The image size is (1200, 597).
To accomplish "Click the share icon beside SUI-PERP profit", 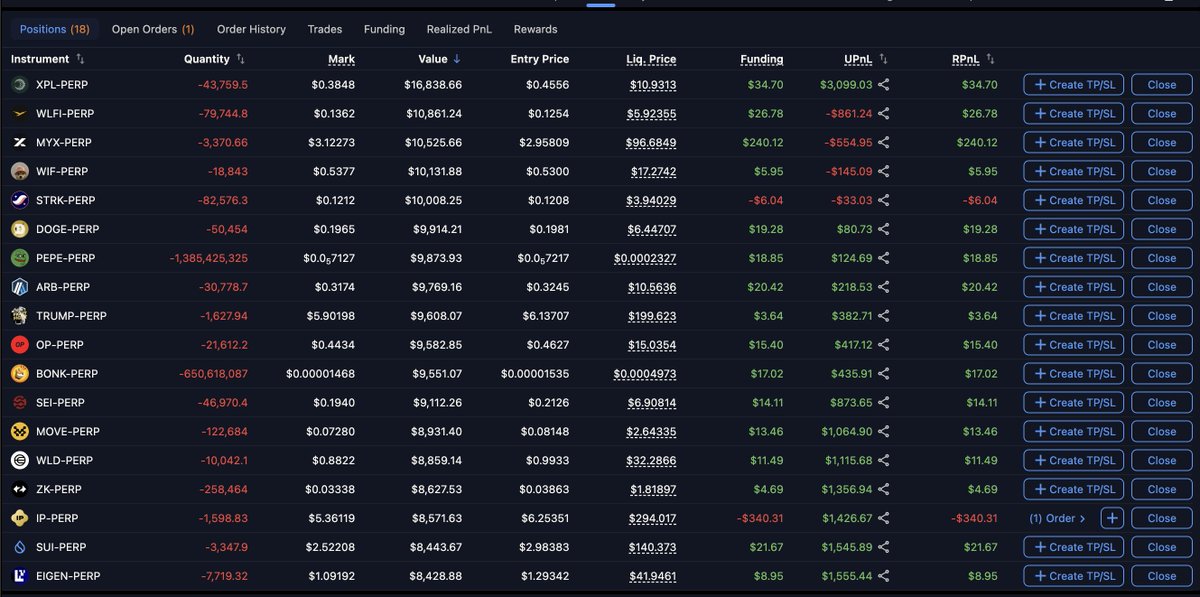I will click(x=885, y=547).
